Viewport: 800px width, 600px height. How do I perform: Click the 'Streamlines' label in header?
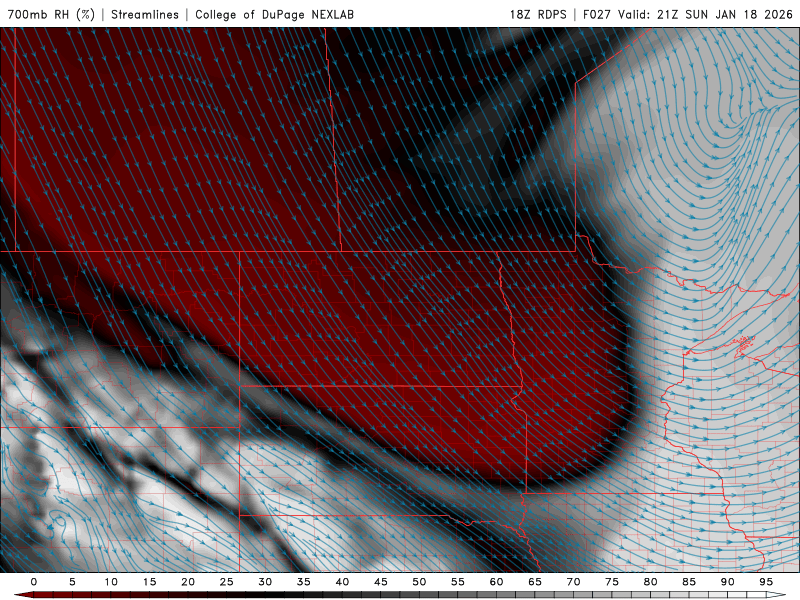click(x=145, y=14)
